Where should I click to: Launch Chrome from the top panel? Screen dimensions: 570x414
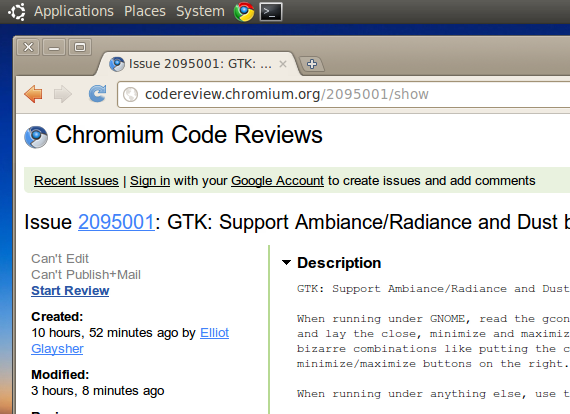(244, 12)
